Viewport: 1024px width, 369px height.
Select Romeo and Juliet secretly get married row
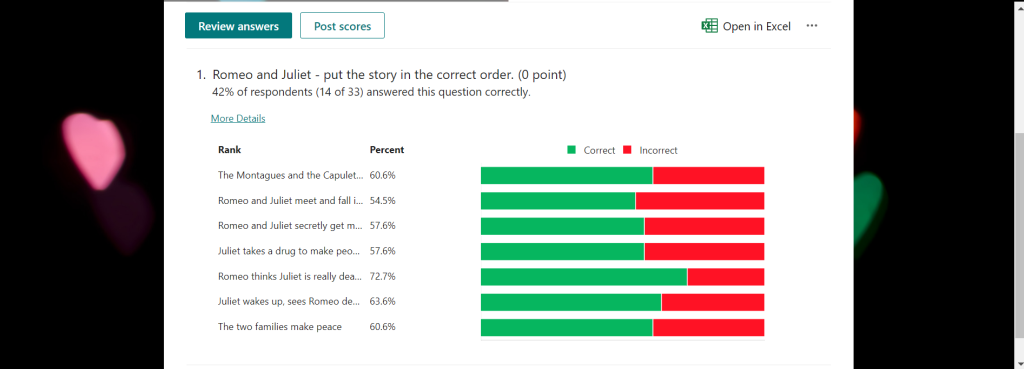(490, 226)
